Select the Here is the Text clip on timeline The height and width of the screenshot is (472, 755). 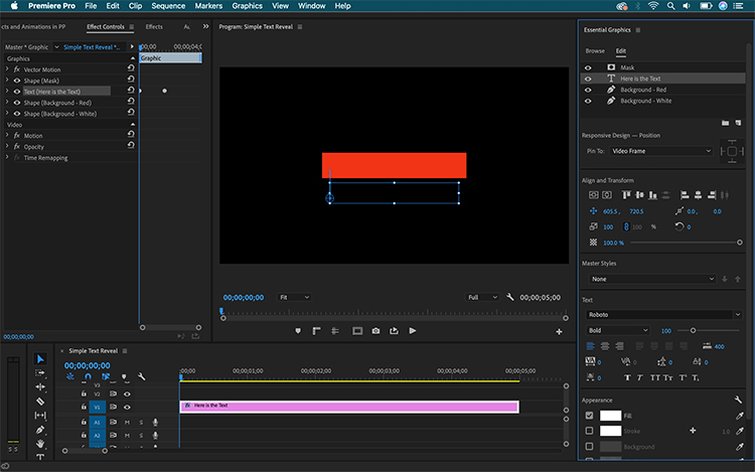point(349,407)
